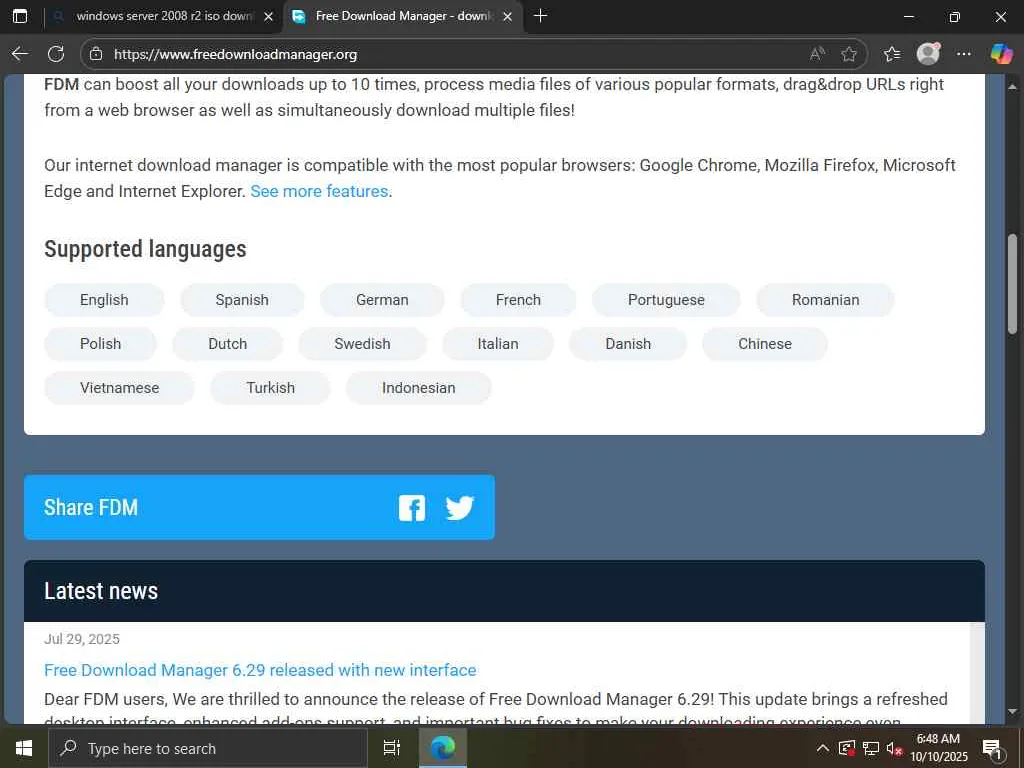This screenshot has height=768, width=1024.
Task: Pick the Vietnamese language chip
Action: (120, 388)
